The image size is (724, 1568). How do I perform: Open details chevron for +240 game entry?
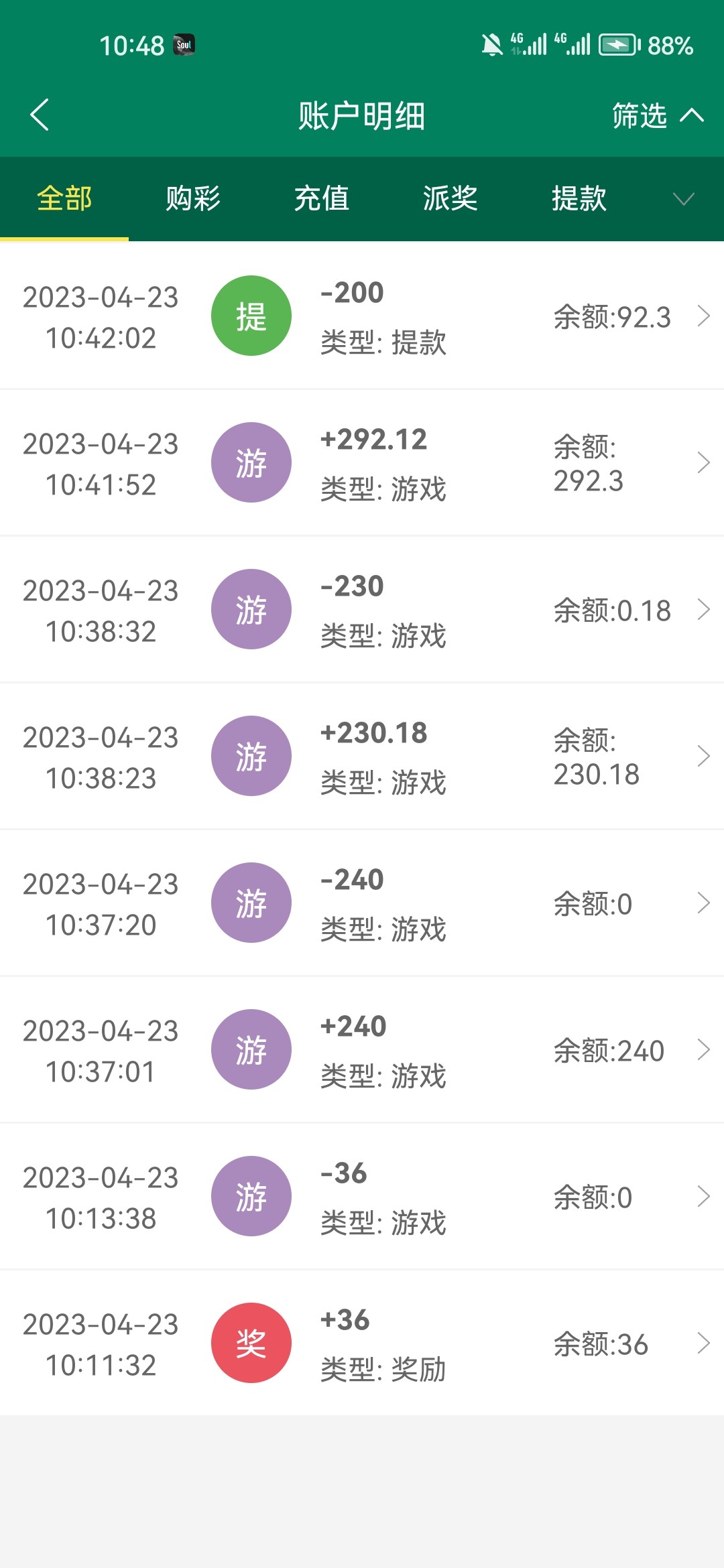point(703,1049)
